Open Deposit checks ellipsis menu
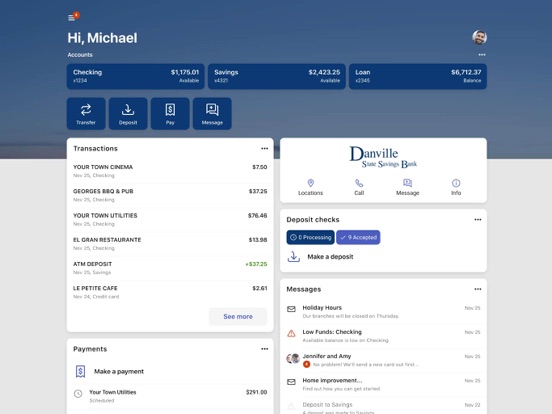This screenshot has width=552, height=414. coord(477,220)
